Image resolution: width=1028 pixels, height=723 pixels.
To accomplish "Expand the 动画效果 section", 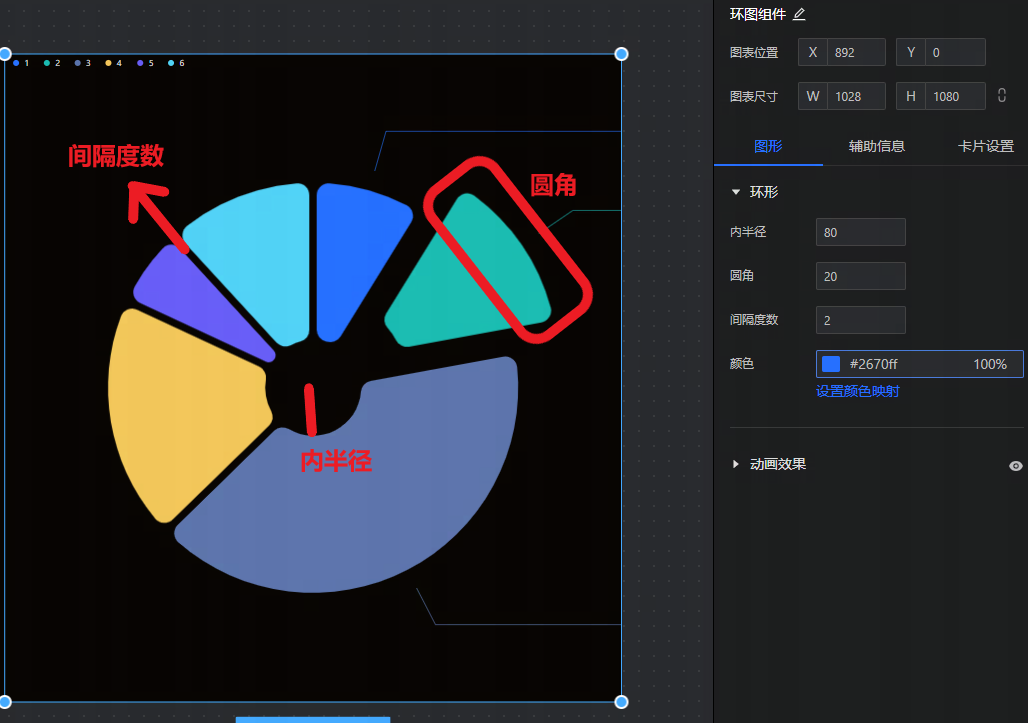I will point(737,464).
